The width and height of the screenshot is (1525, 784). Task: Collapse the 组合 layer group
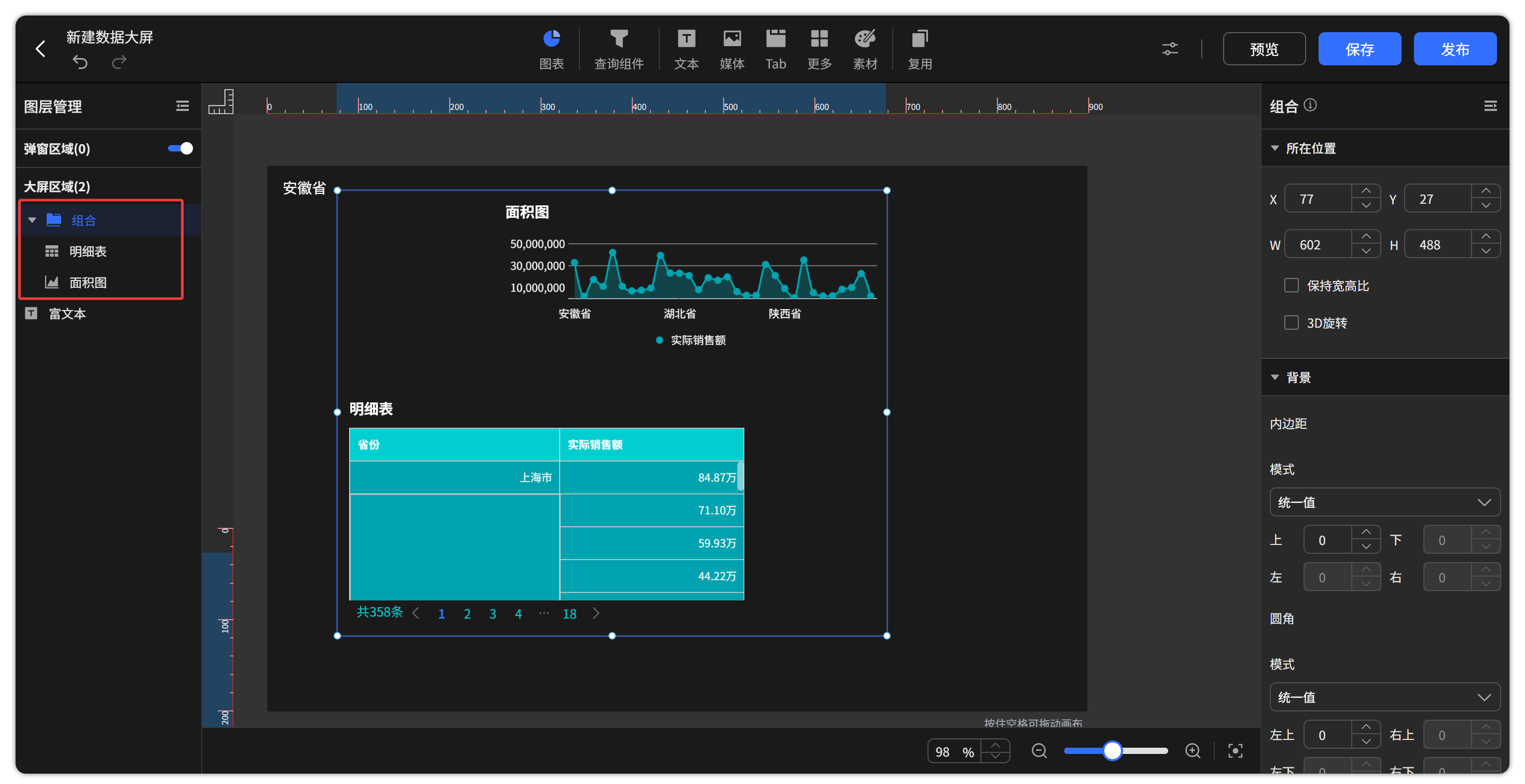(33, 220)
